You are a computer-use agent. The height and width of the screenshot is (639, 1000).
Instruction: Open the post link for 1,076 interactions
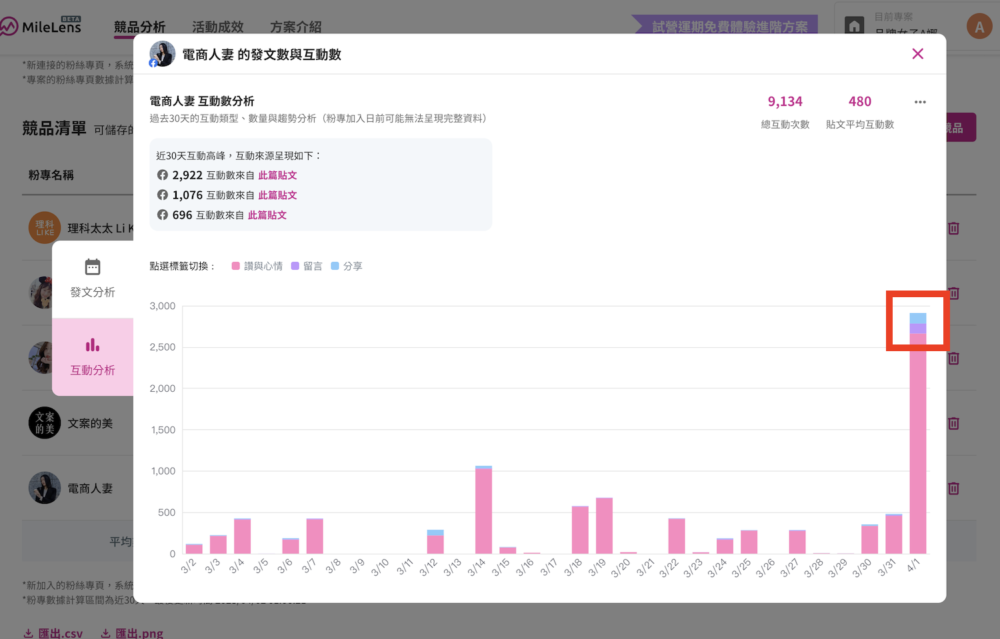(x=277, y=195)
